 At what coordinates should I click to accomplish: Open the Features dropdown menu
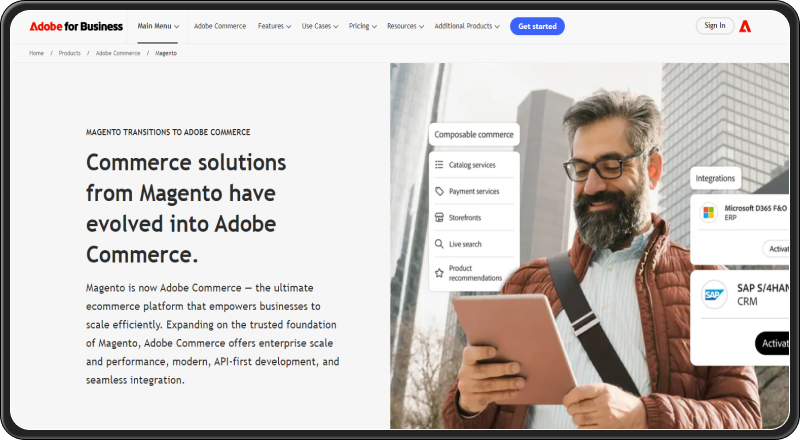coord(274,26)
